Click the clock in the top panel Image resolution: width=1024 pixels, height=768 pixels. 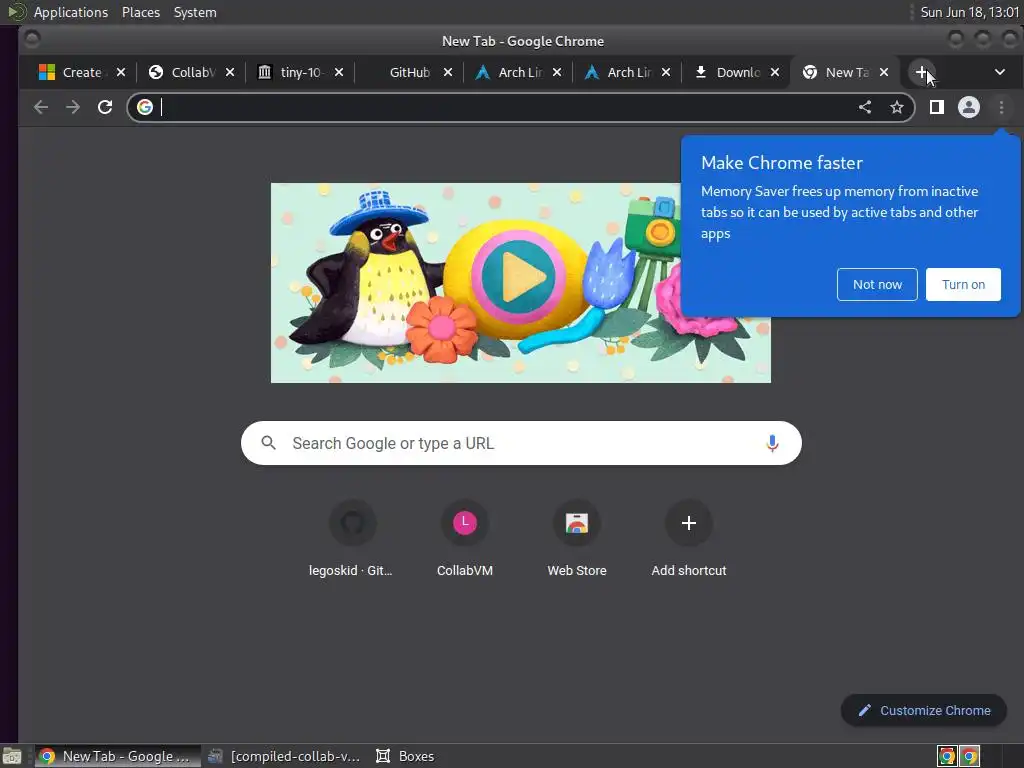coord(969,12)
